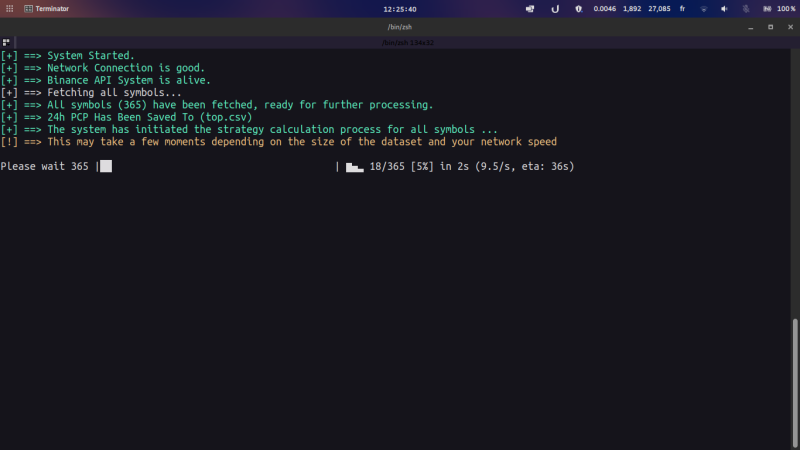Click the 100% battery percentage text
This screenshot has height=450, width=800.
pos(787,8)
